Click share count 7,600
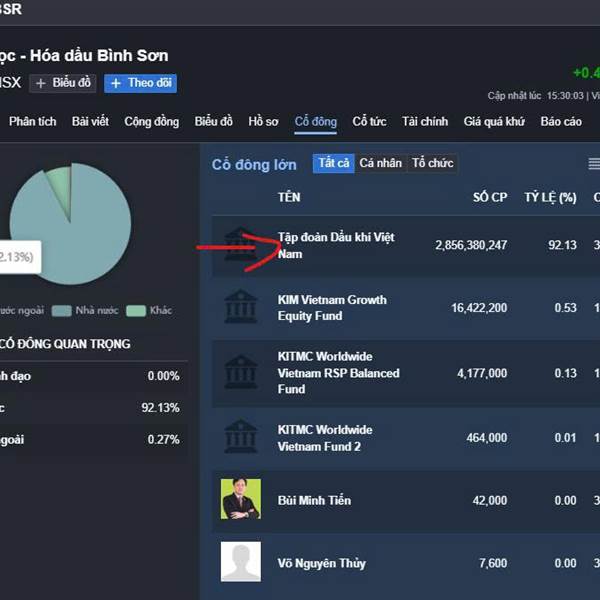Viewport: 600px width, 600px height. pos(493,563)
